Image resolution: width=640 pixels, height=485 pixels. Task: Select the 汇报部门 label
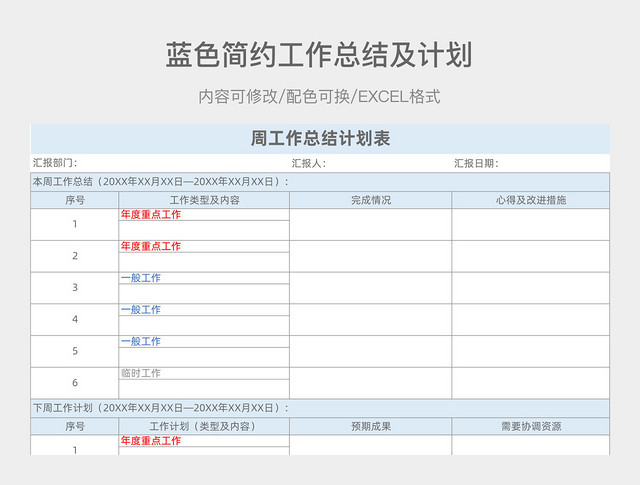tap(55, 163)
